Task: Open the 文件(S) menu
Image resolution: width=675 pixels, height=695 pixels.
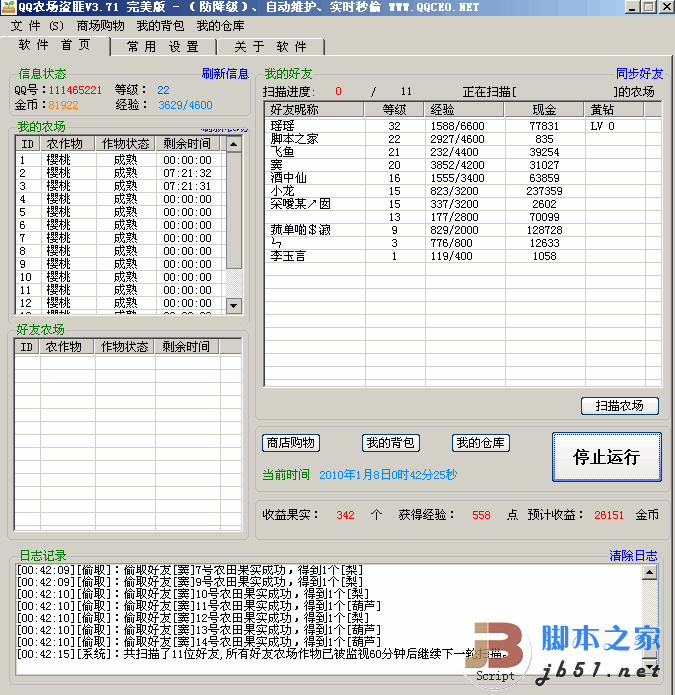Action: 37,25
